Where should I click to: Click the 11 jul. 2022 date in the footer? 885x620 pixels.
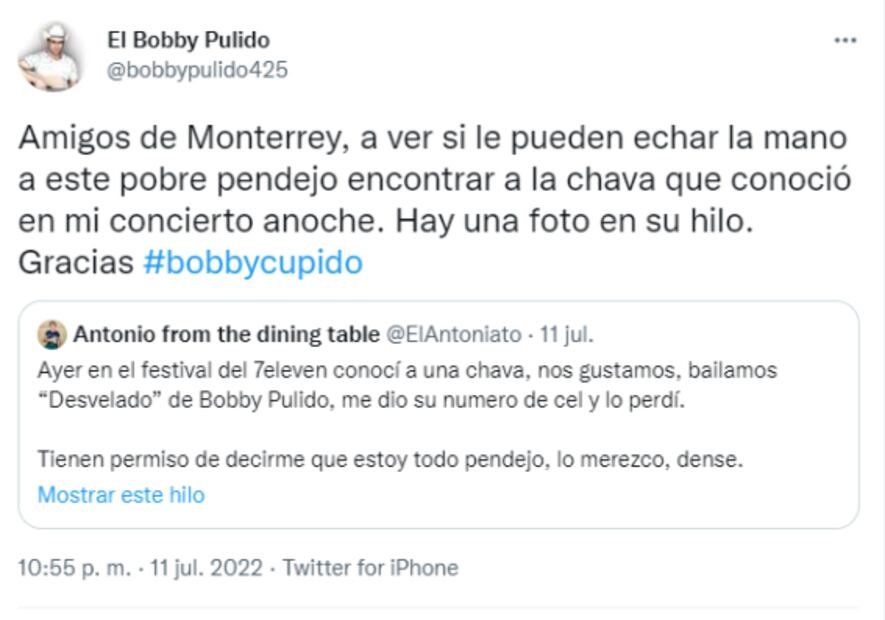[x=208, y=568]
